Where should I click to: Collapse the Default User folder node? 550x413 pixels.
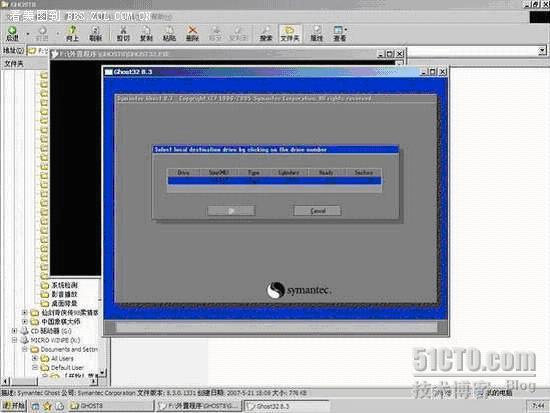pos(35,367)
